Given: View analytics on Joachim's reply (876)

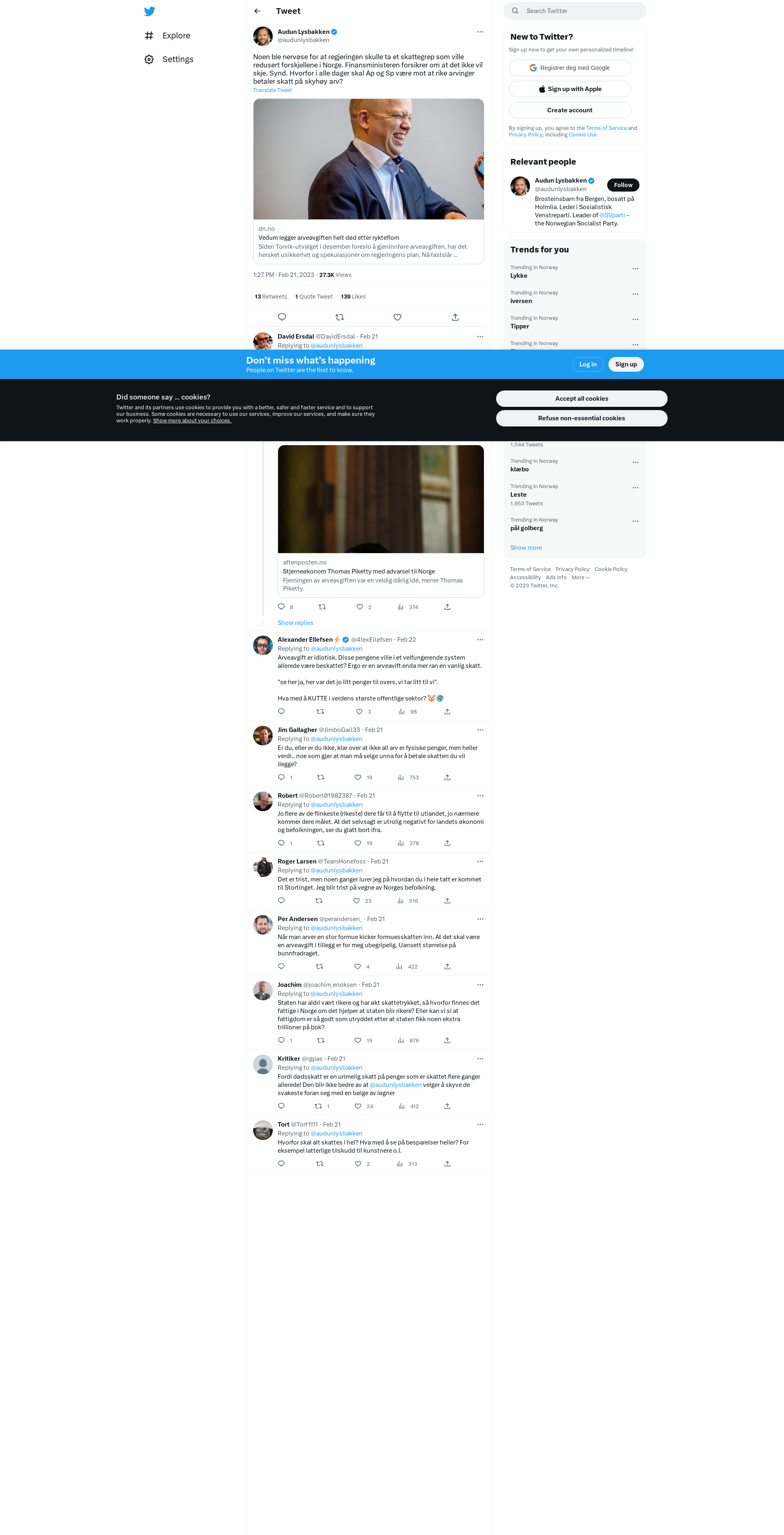Looking at the screenshot, I should 409,1040.
